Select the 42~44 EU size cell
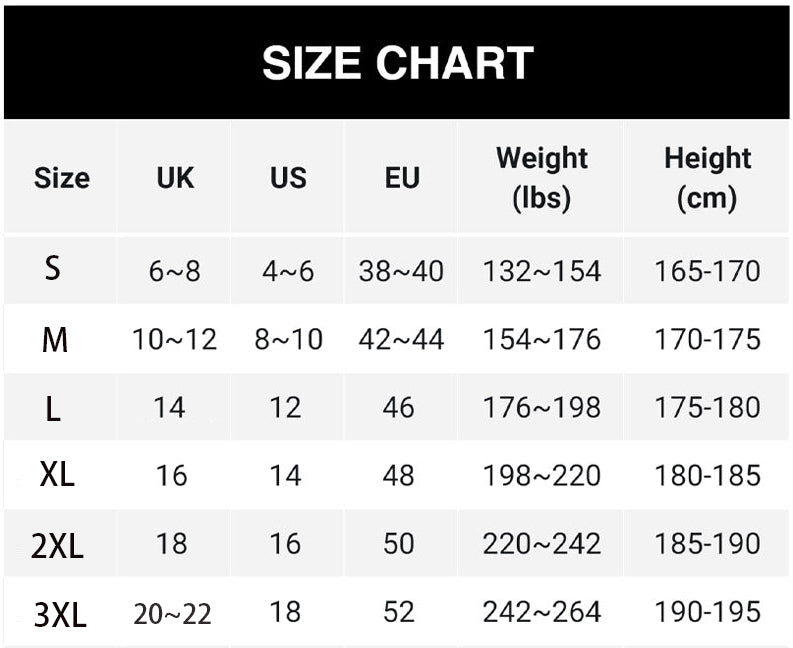This screenshot has height=648, width=793. [401, 339]
